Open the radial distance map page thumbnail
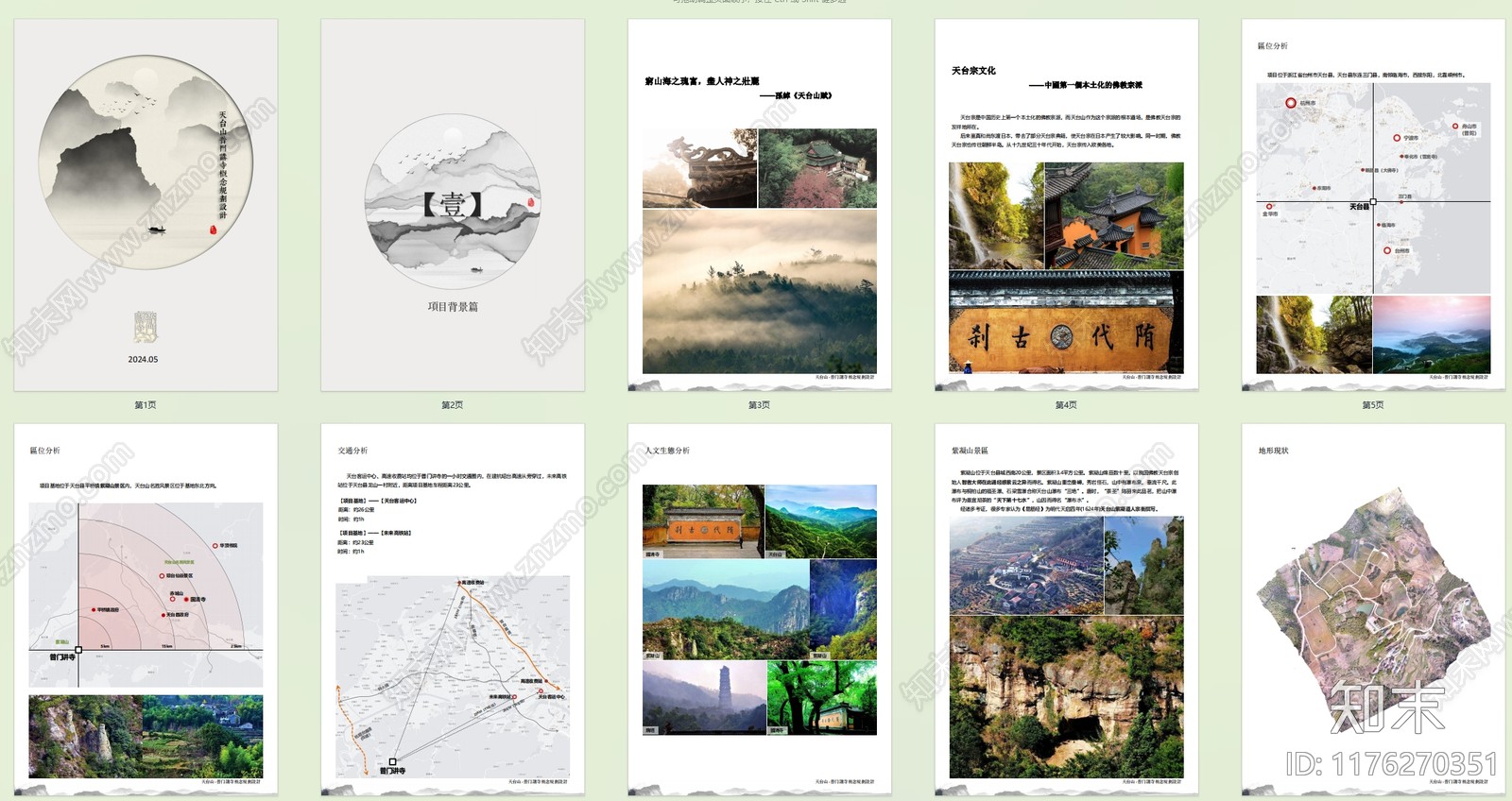Image resolution: width=1512 pixels, height=801 pixels. [146, 609]
